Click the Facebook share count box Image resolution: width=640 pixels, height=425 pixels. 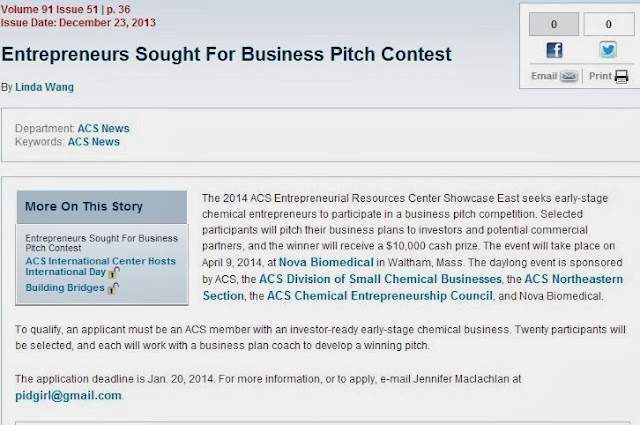point(553,24)
